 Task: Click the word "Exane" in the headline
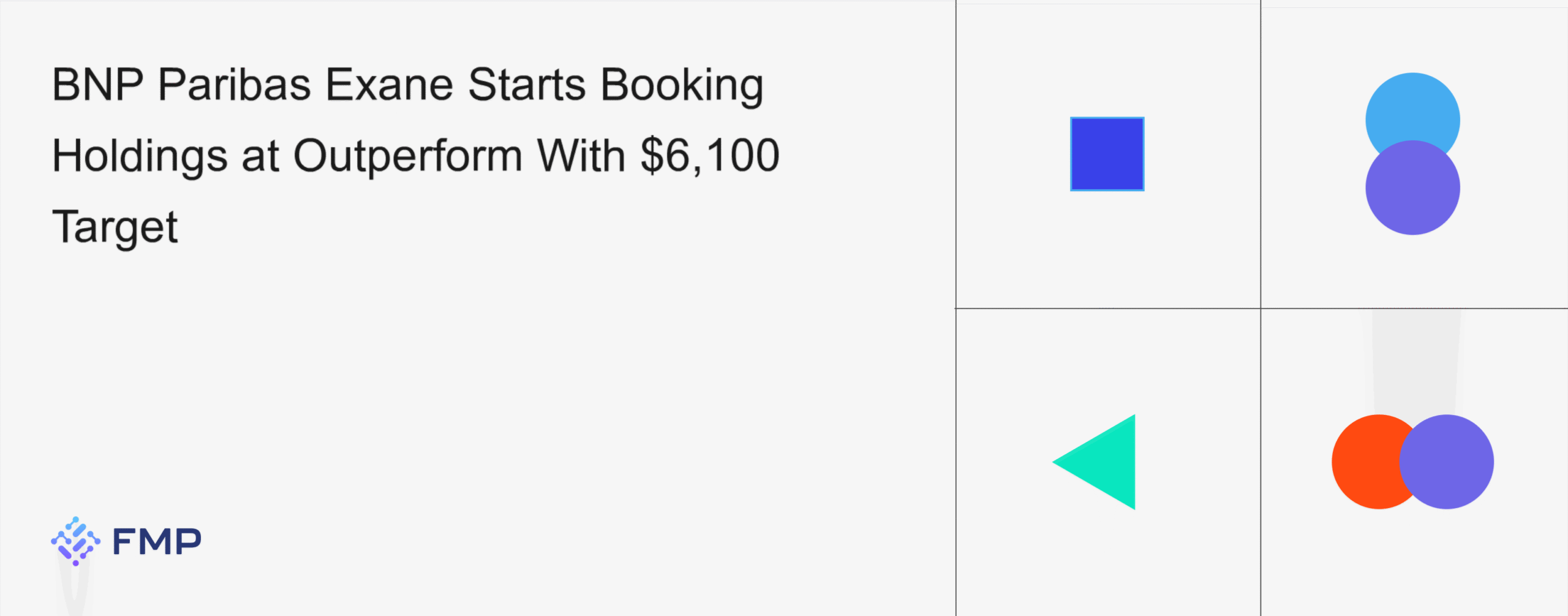coord(390,85)
